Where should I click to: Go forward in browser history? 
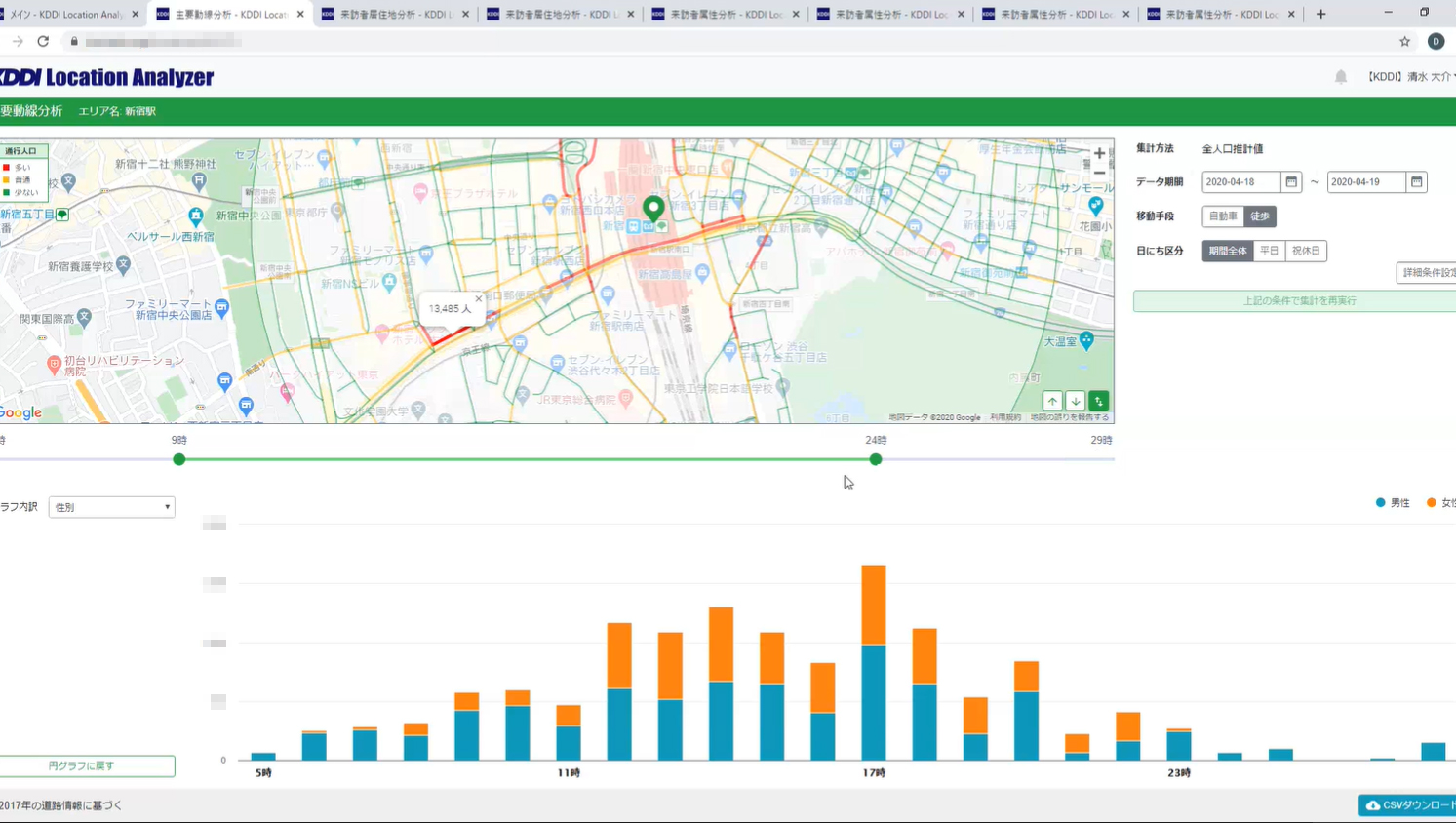point(18,41)
